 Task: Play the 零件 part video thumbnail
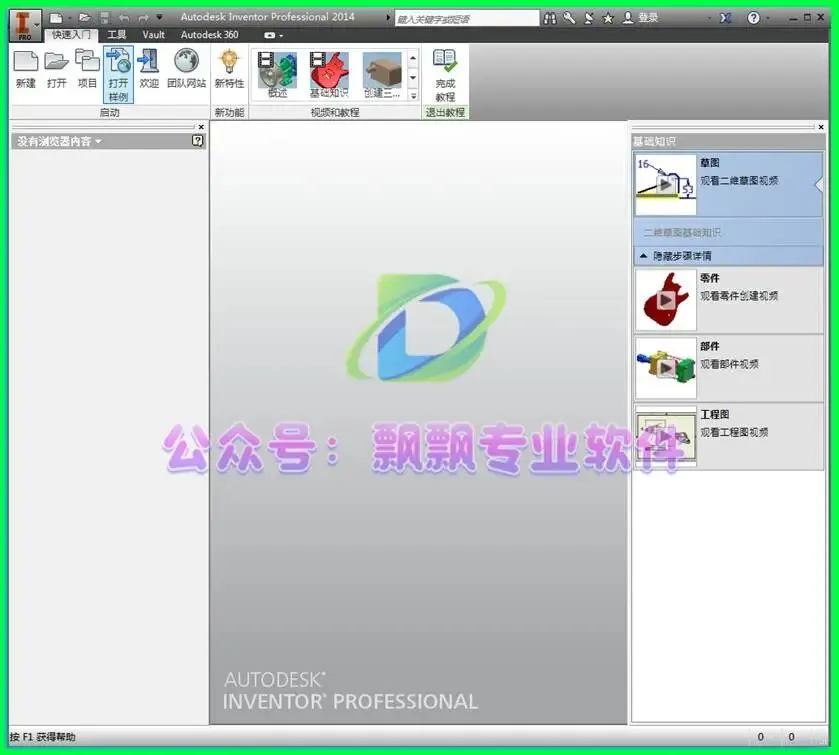tap(666, 300)
